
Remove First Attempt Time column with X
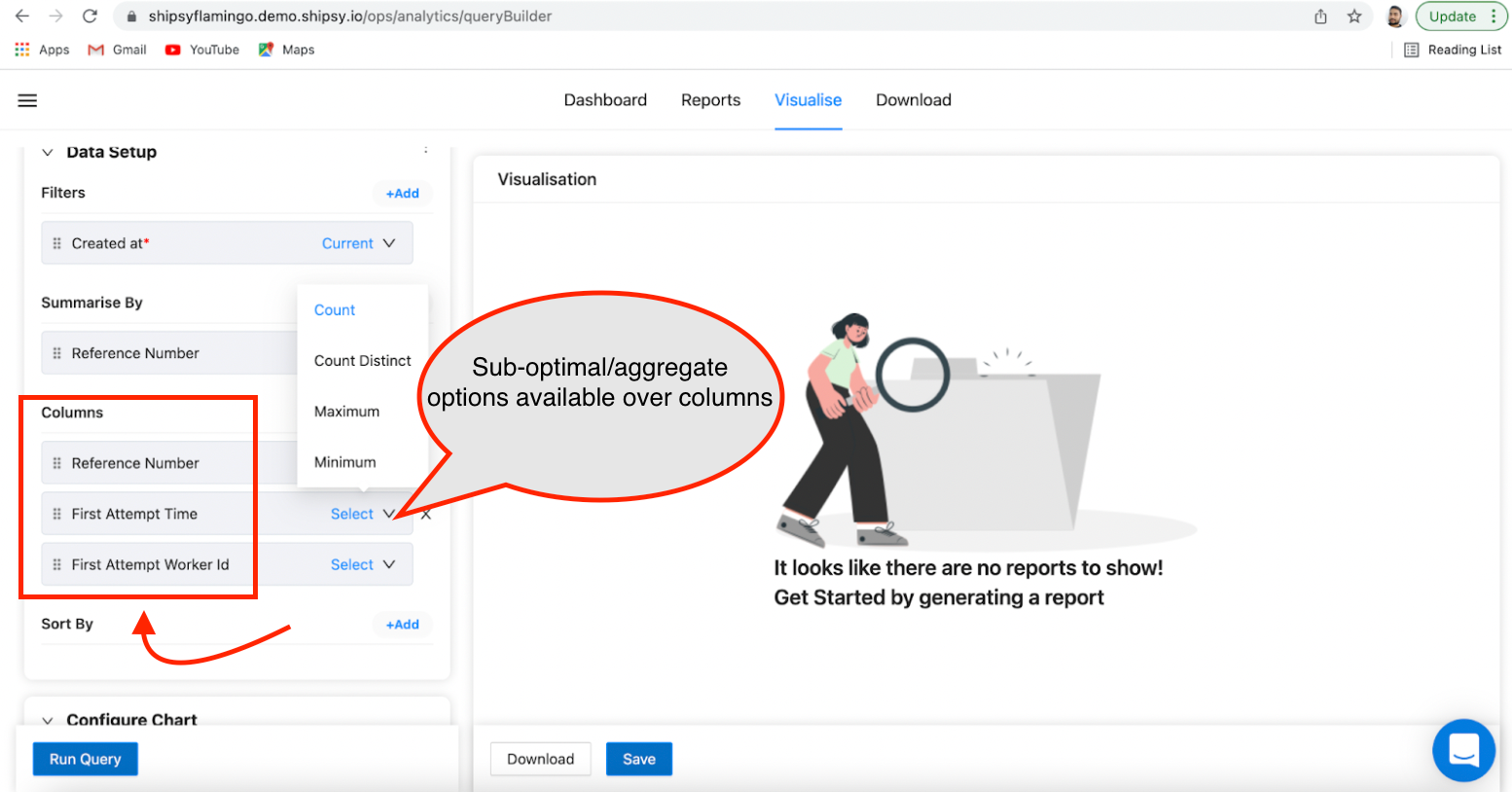coord(426,515)
